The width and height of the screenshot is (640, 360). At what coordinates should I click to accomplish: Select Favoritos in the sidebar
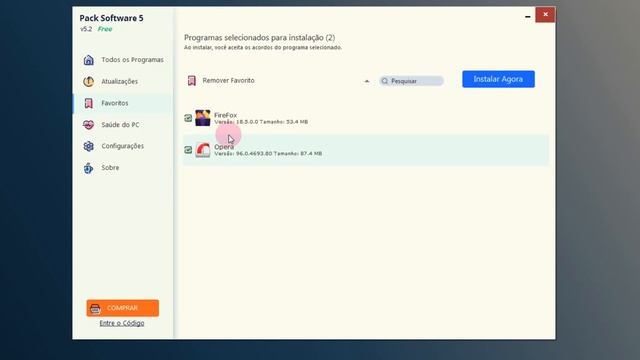[x=123, y=103]
